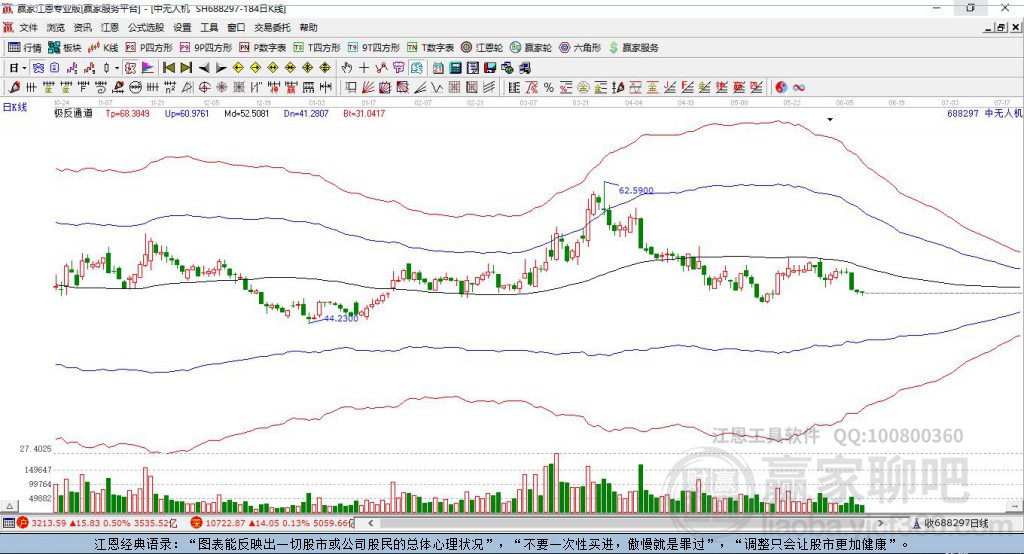Open the 江恩 menu
Image resolution: width=1024 pixels, height=554 pixels.
coord(109,27)
